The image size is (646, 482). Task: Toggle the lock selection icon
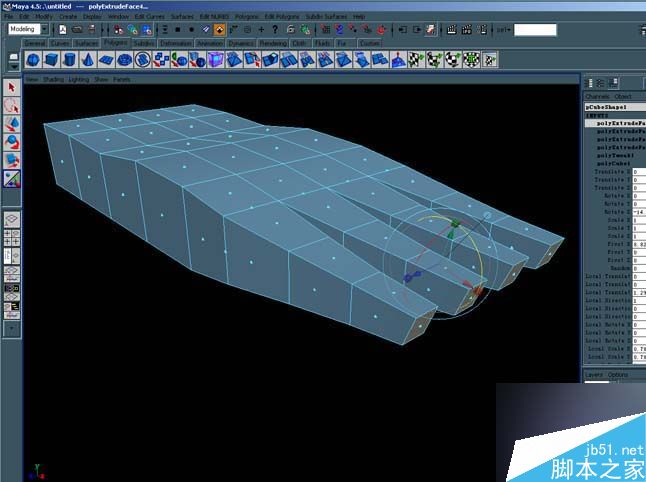291,29
